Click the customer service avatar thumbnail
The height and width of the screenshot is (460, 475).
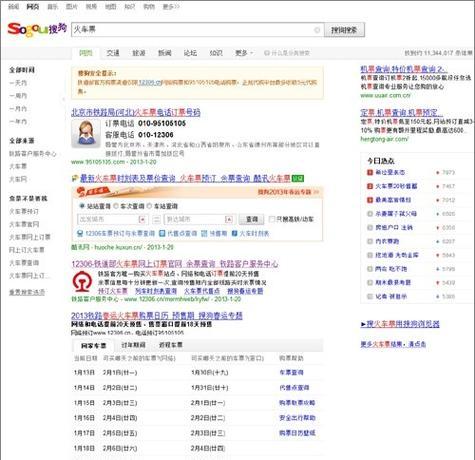pyautogui.click(x=86, y=133)
